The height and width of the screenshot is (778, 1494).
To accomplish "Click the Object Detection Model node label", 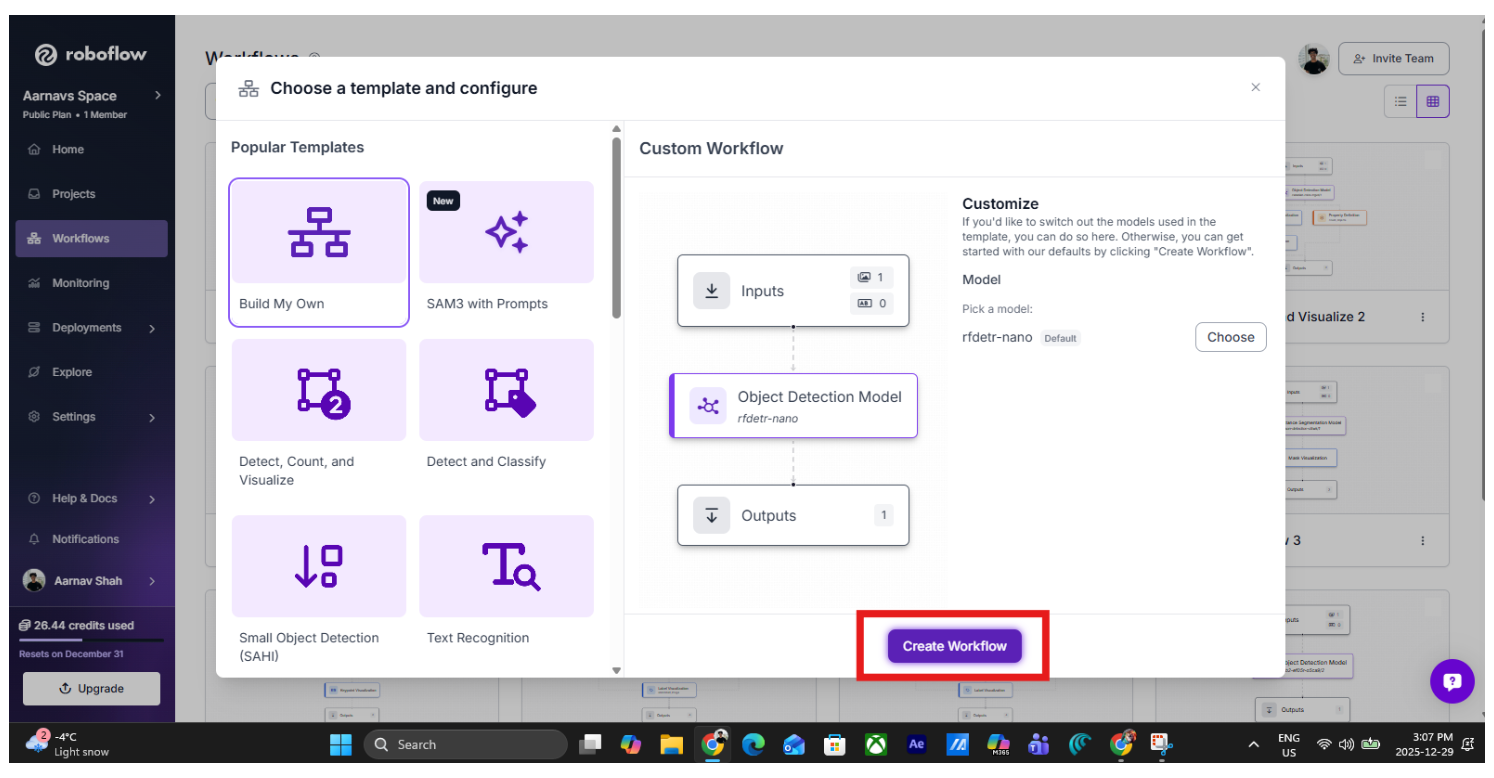I will (x=819, y=396).
